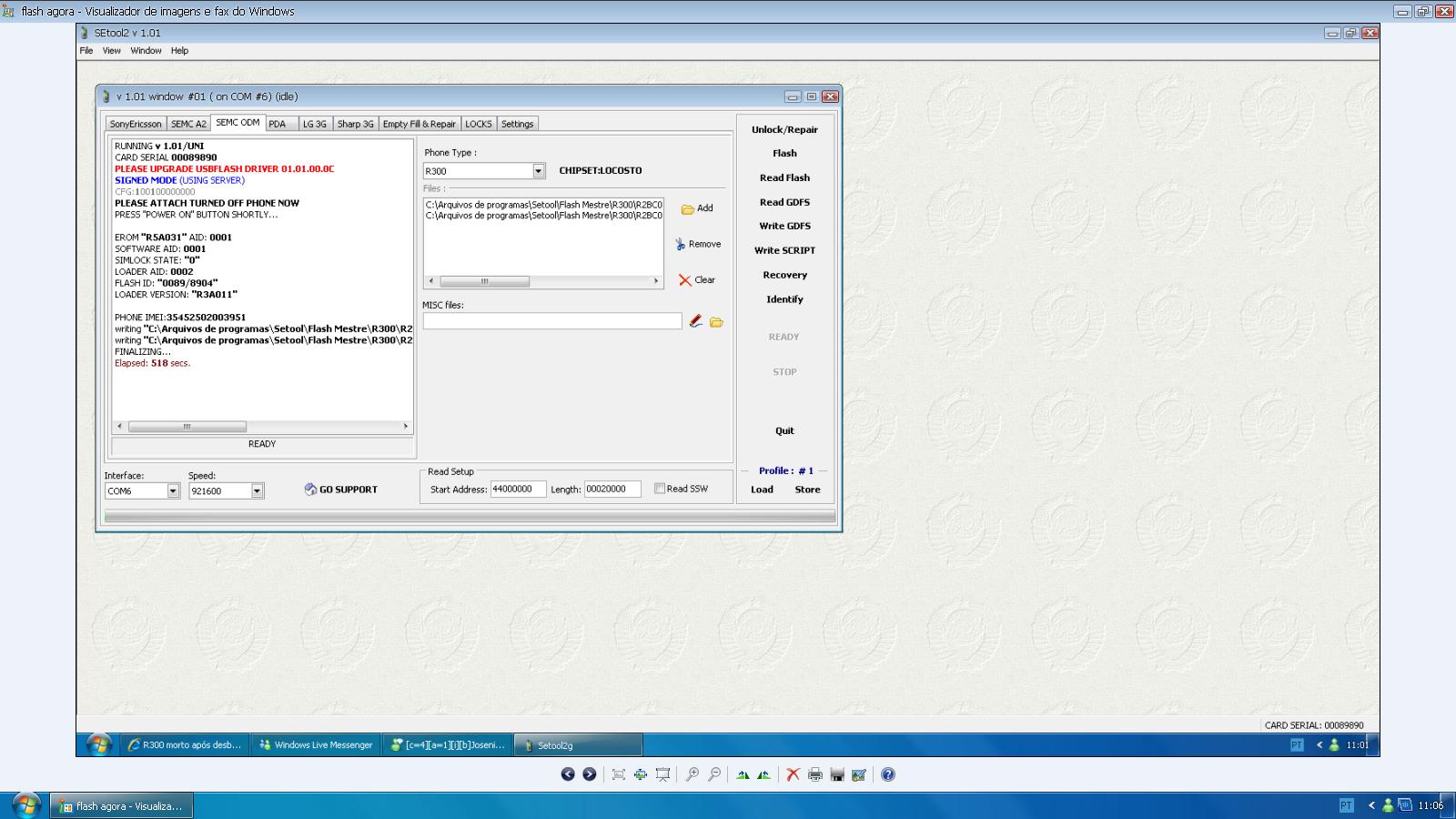1456x819 pixels.
Task: Open the Window menu
Action: click(x=146, y=51)
